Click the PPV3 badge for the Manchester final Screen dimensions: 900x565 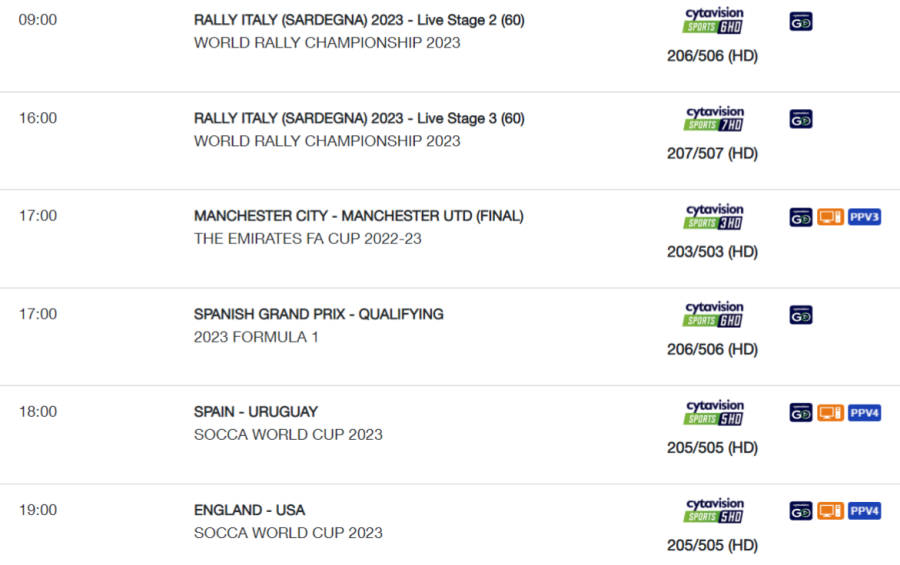click(x=864, y=217)
